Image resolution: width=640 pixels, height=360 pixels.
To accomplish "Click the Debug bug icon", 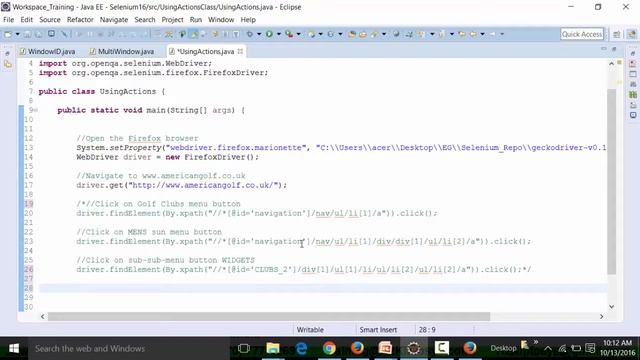I will coord(250,34).
